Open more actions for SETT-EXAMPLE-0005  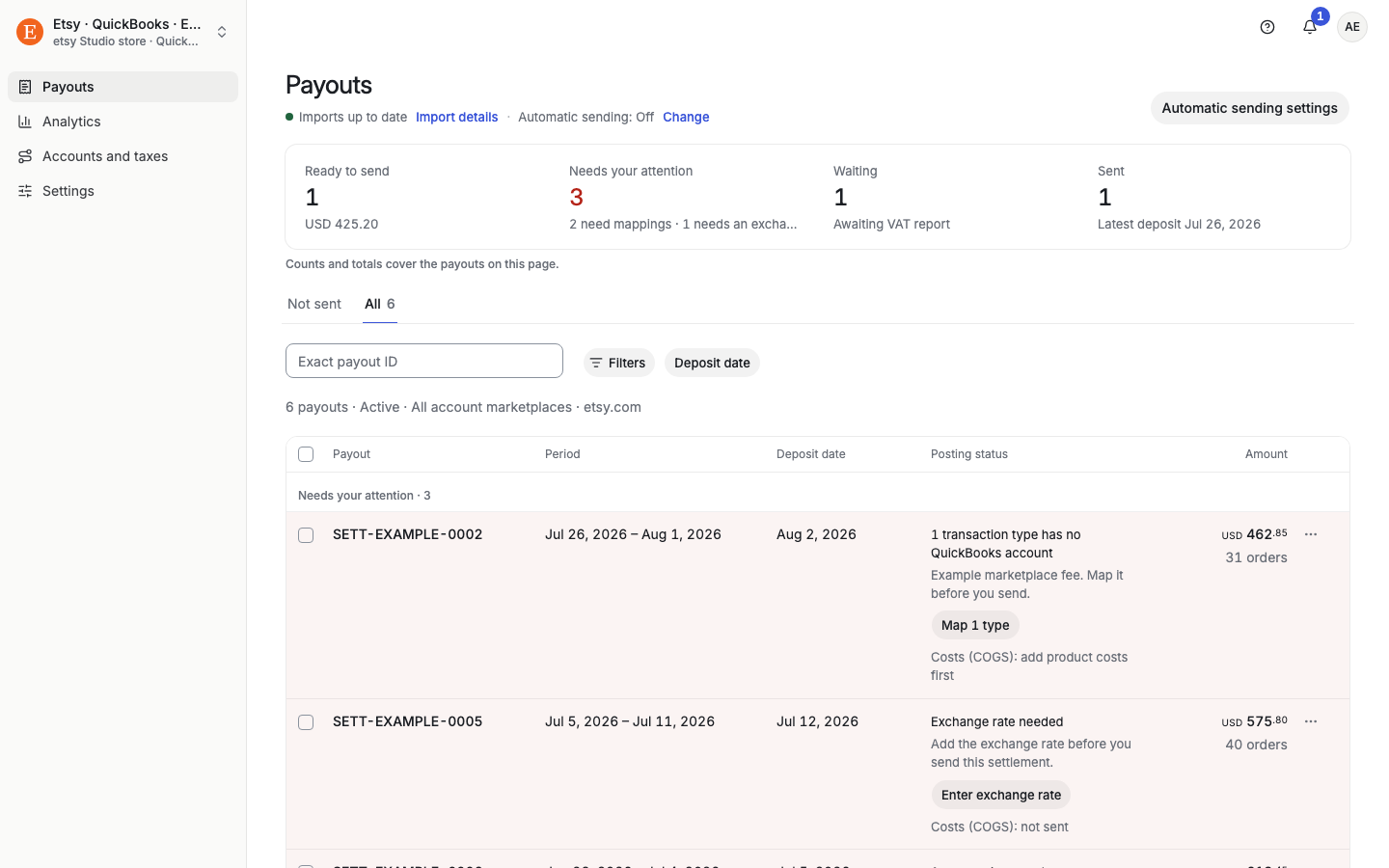click(1311, 721)
